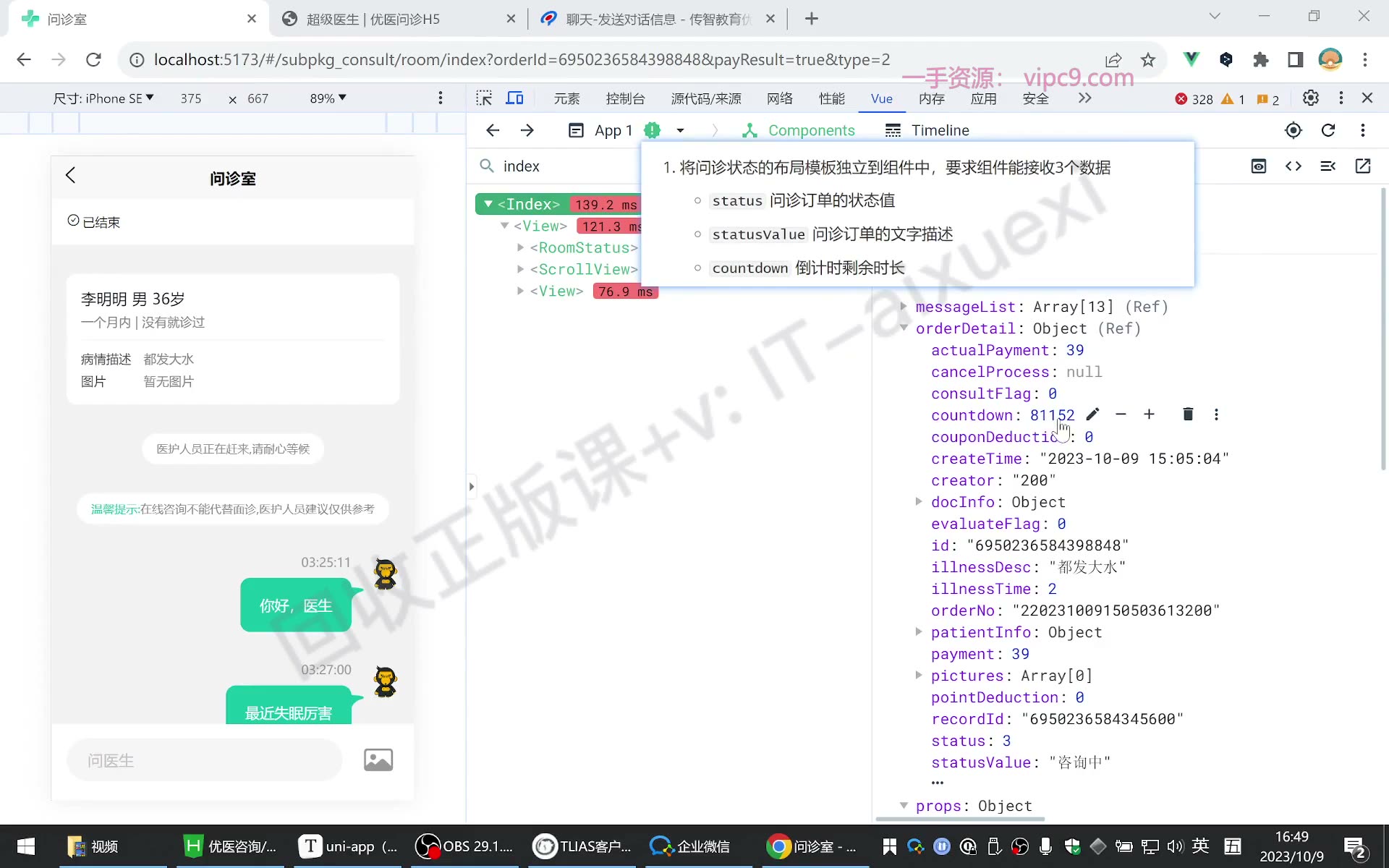Click the image upload icon in chat
Image resolution: width=1389 pixels, height=868 pixels.
tap(378, 760)
